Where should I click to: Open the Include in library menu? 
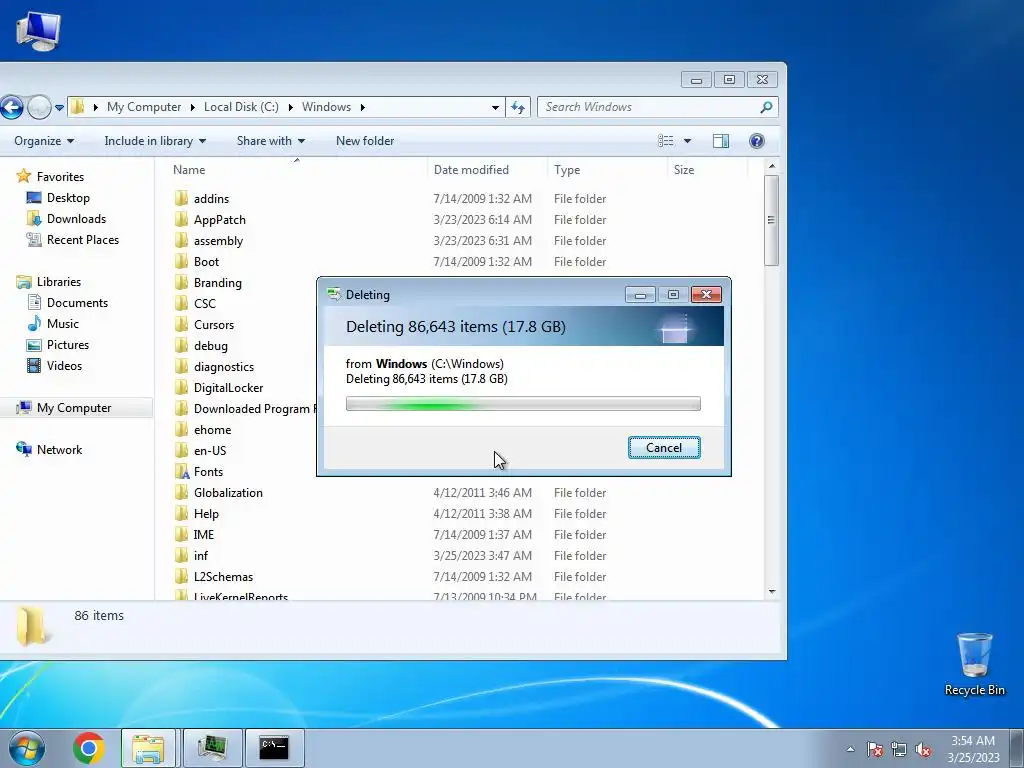(x=155, y=141)
